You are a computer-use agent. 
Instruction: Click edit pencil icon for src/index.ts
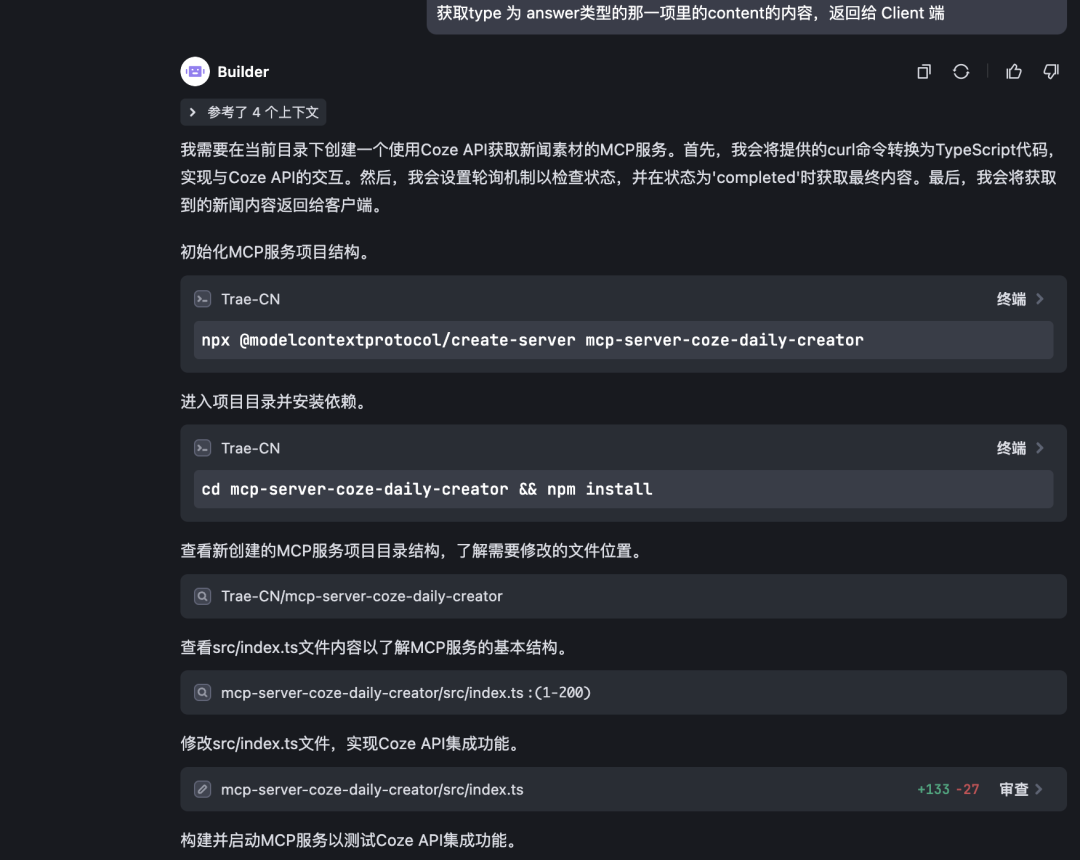(x=202, y=789)
